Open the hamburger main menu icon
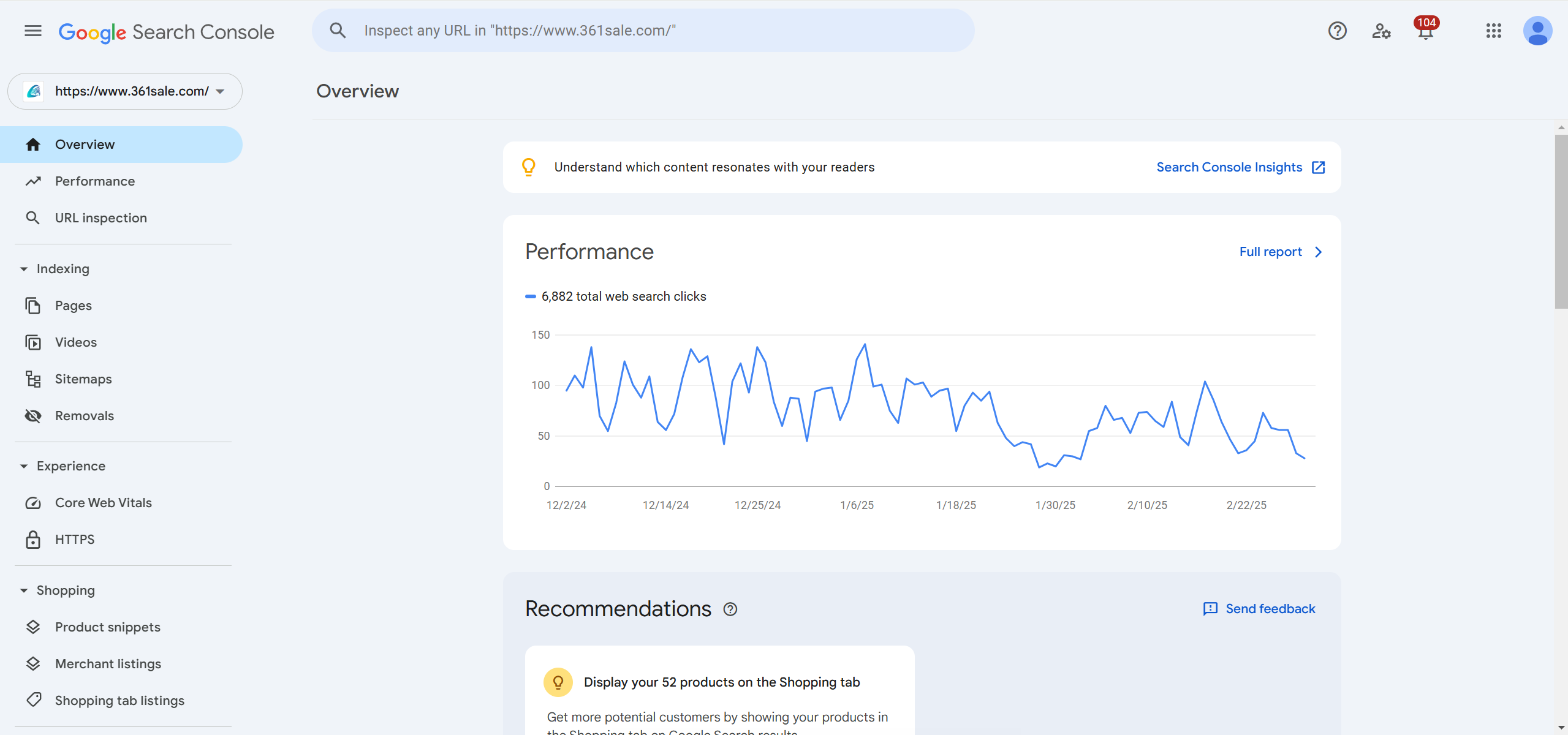Image resolution: width=1568 pixels, height=735 pixels. (33, 31)
